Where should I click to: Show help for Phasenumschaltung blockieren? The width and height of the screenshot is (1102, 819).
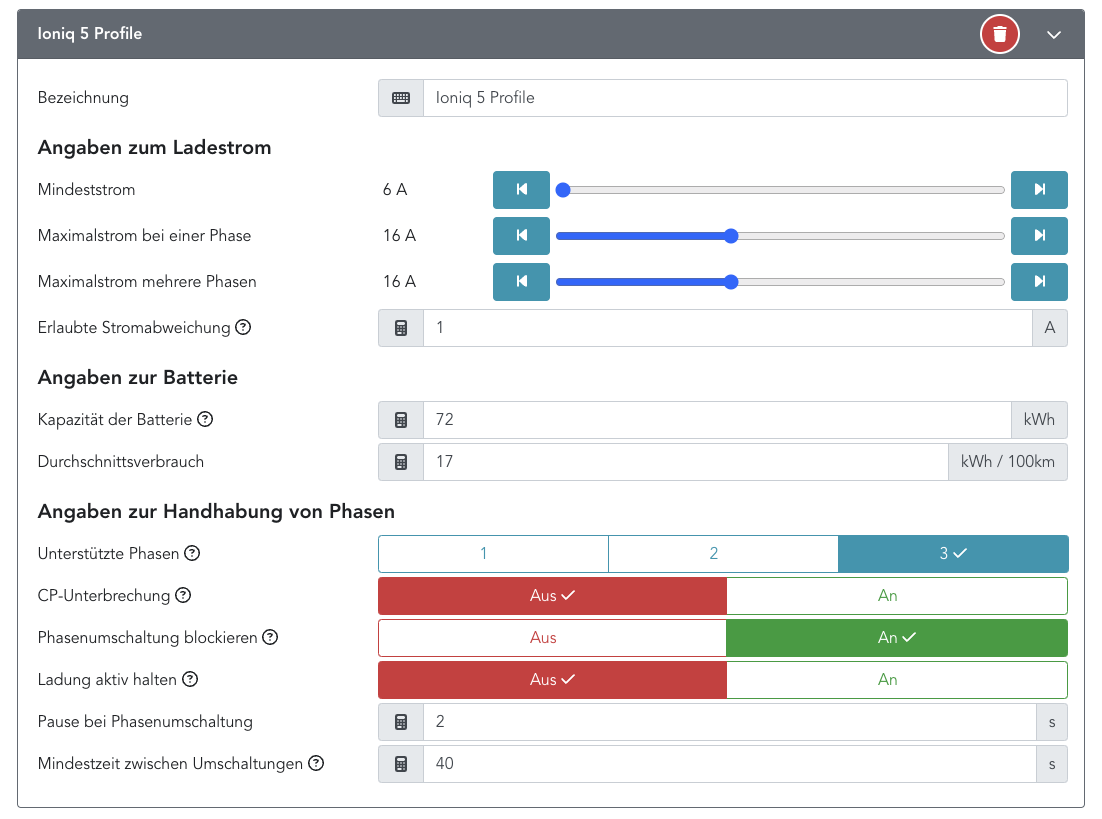click(x=270, y=637)
